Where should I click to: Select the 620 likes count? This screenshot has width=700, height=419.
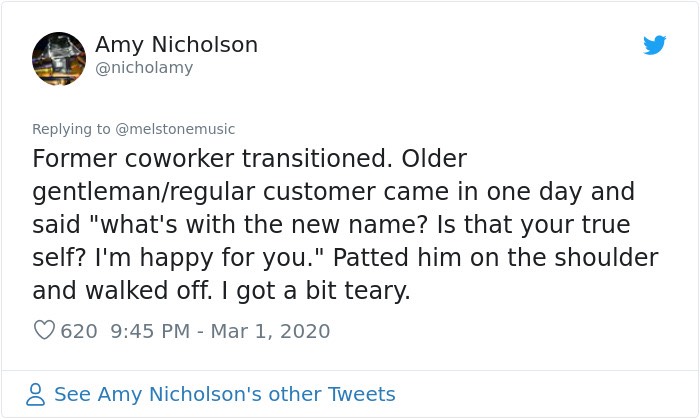pos(79,331)
